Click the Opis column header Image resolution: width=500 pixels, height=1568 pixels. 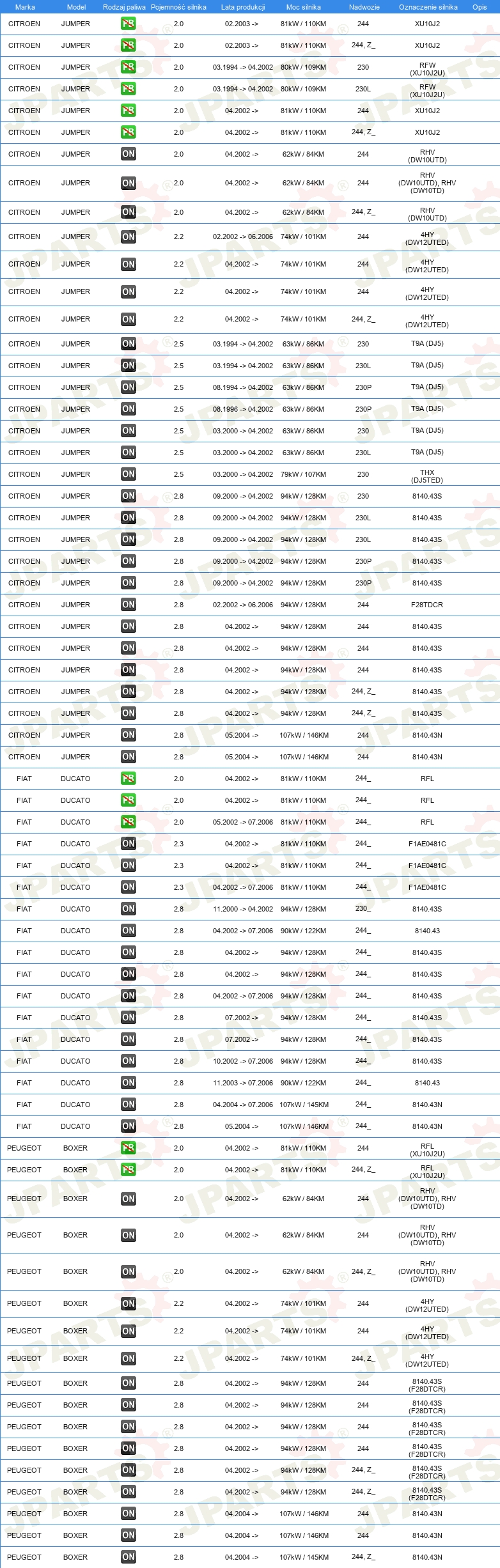(480, 7)
